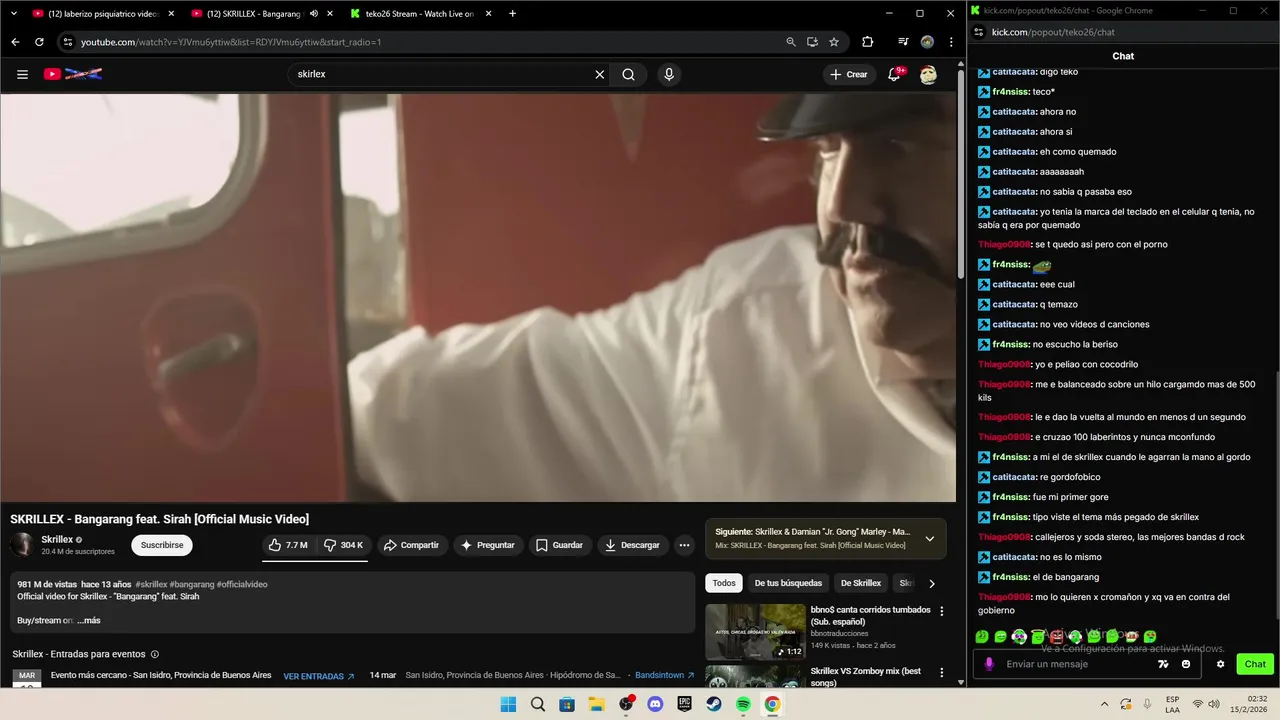Image resolution: width=1280 pixels, height=720 pixels.
Task: Open the tab search dropdown in Chrome
Action: [x=14, y=13]
